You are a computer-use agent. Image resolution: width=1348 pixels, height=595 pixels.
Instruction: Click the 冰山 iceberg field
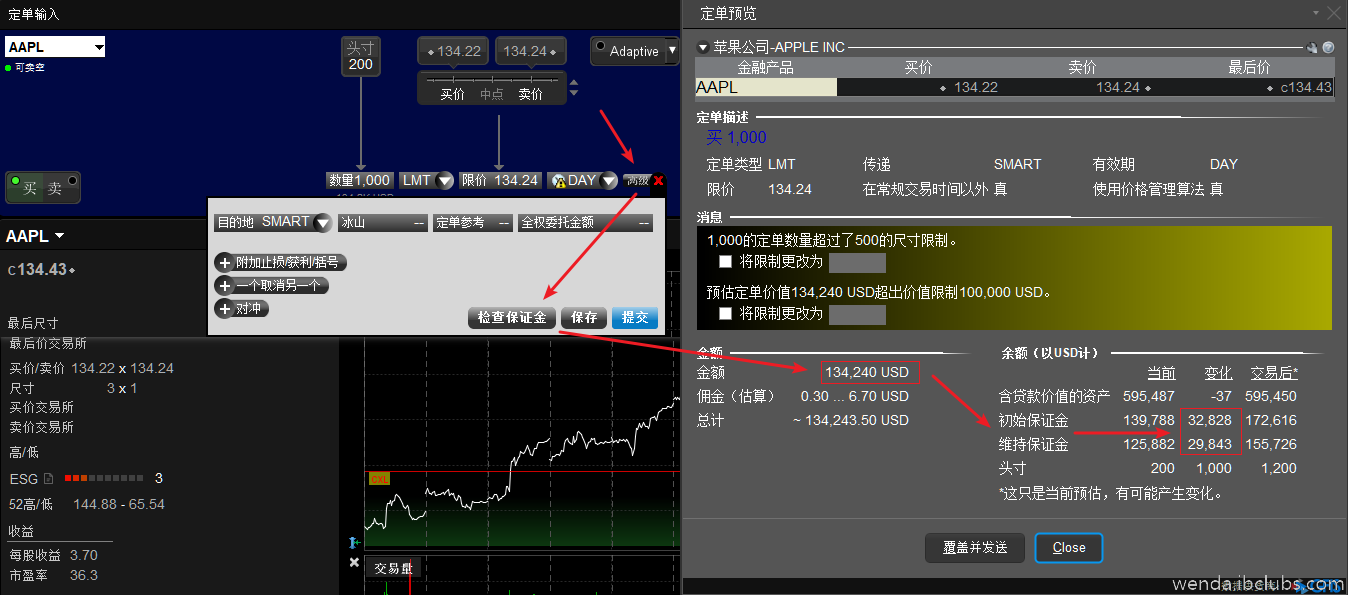click(x=383, y=223)
